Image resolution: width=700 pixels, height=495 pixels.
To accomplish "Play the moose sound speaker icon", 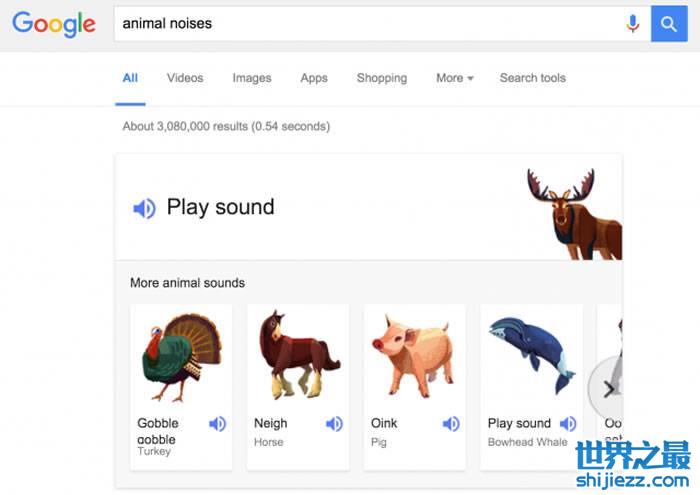I will (x=144, y=208).
